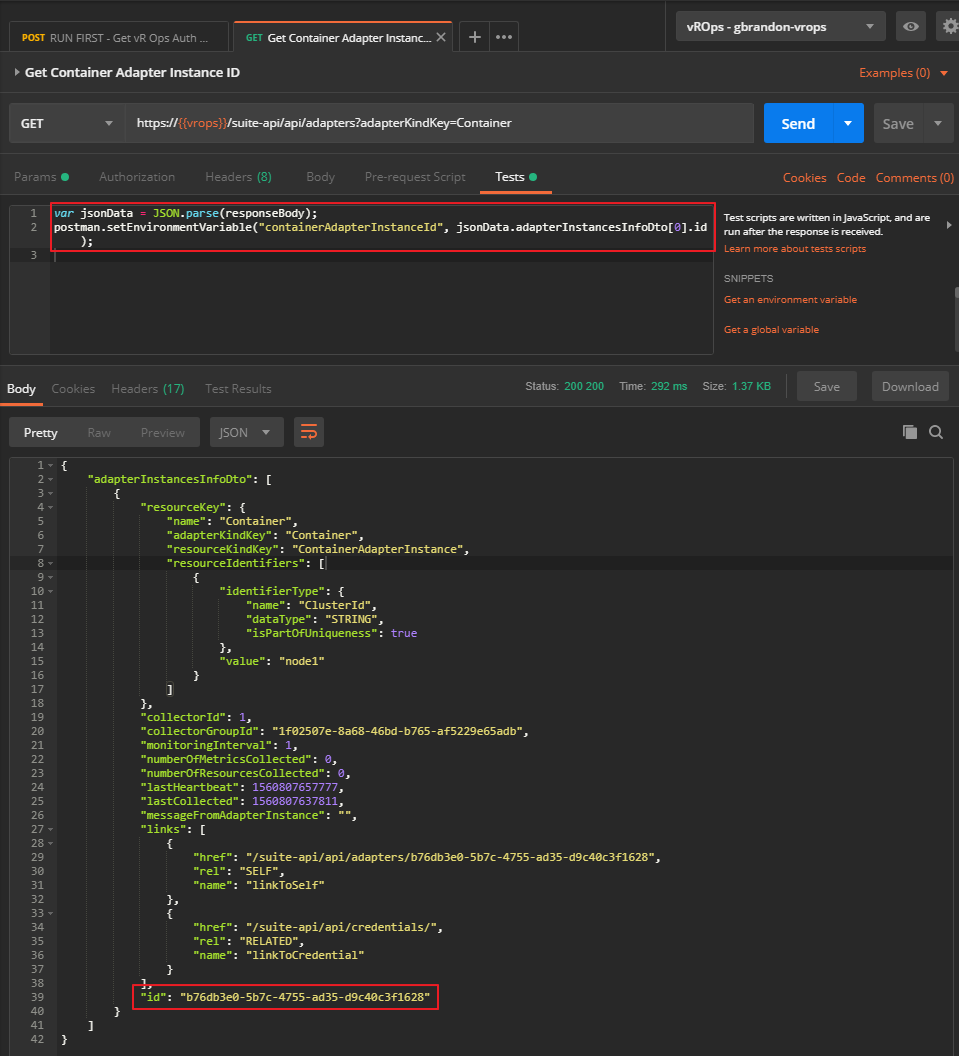
Task: Click the 'Get an environment variable' snippet
Action: [x=790, y=300]
